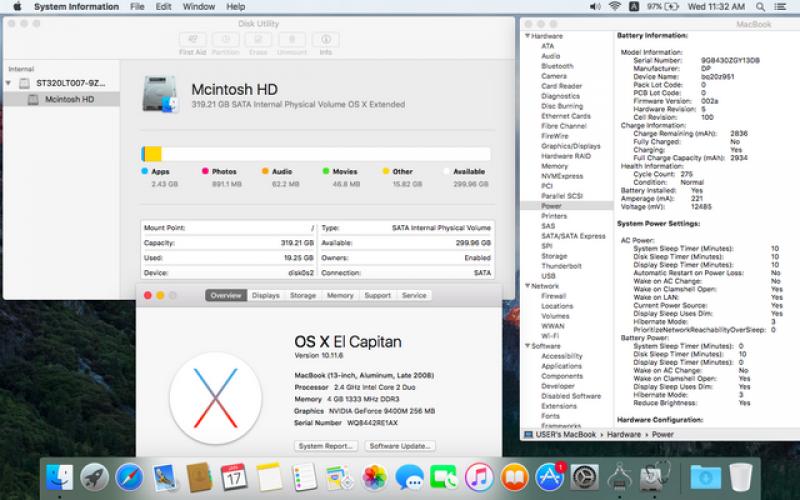This screenshot has height=500, width=800.
Task: Open Messages speech bubble icon
Action: pyautogui.click(x=409, y=478)
